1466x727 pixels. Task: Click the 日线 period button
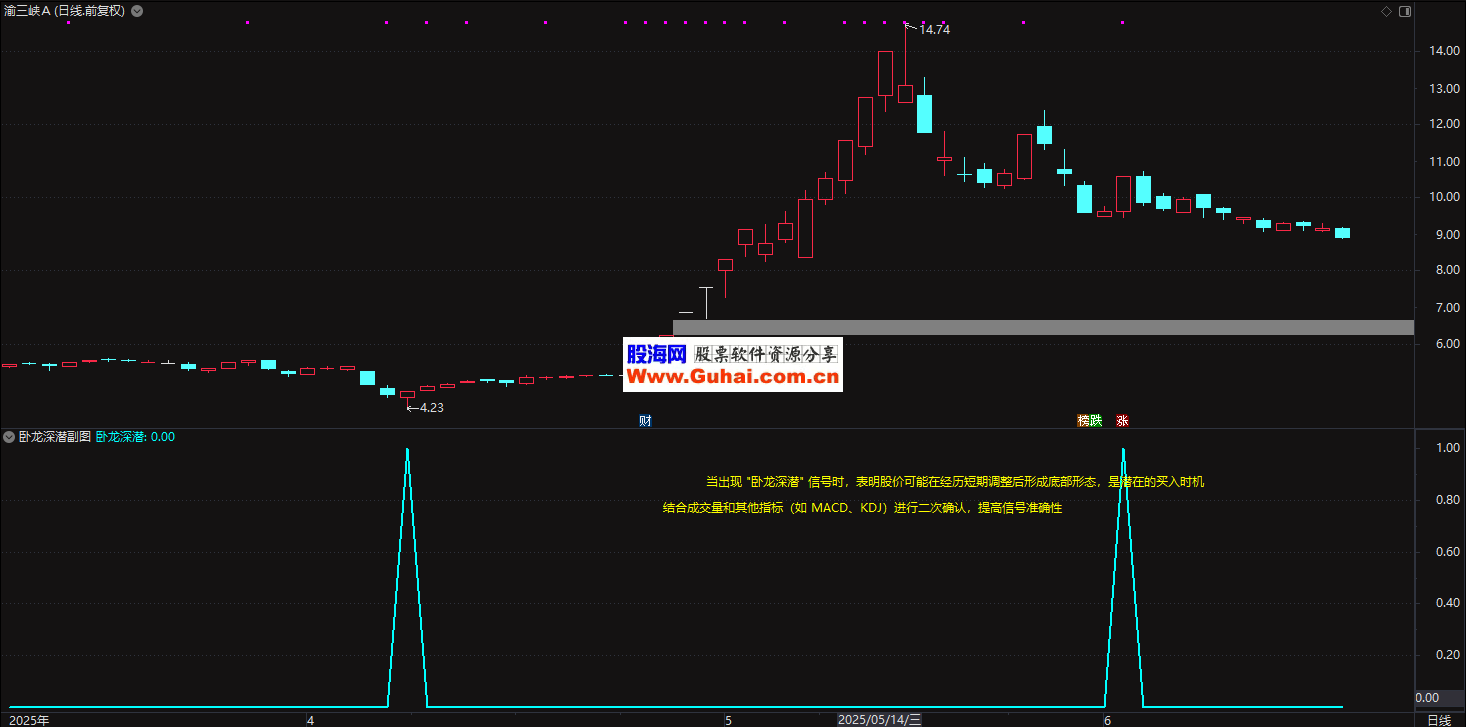pyautogui.click(x=1439, y=720)
